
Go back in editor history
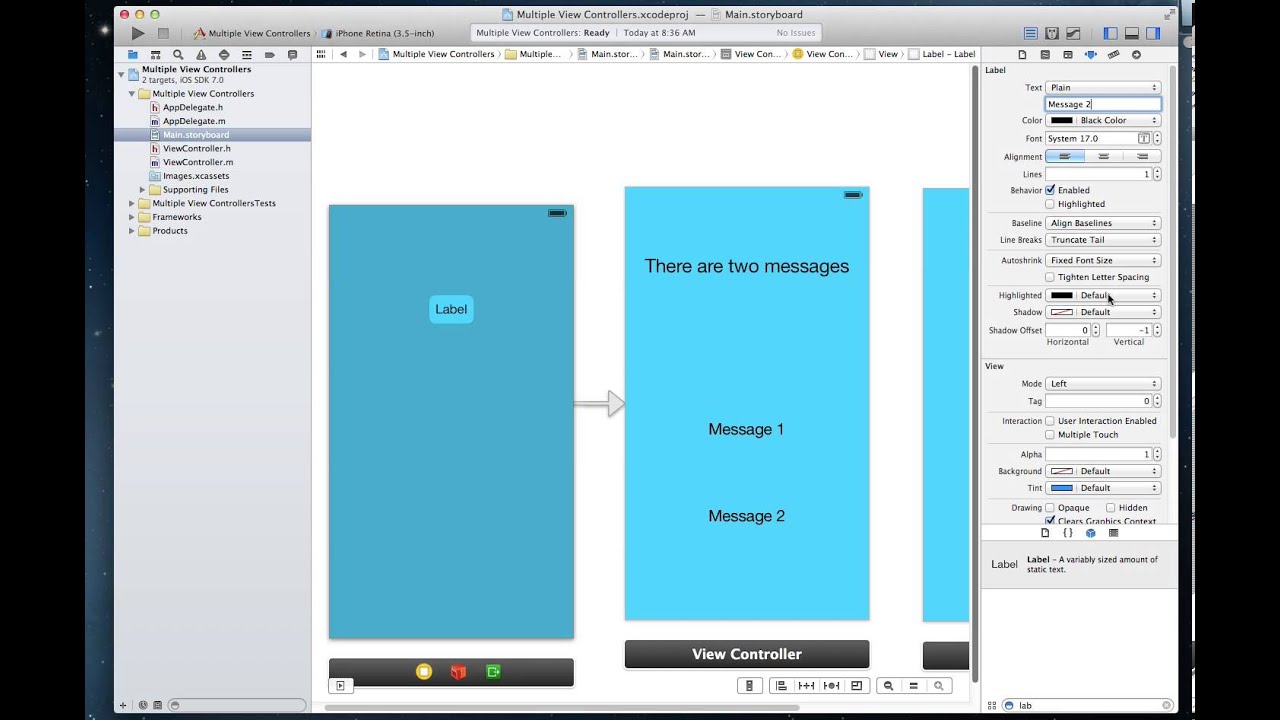pyautogui.click(x=344, y=54)
